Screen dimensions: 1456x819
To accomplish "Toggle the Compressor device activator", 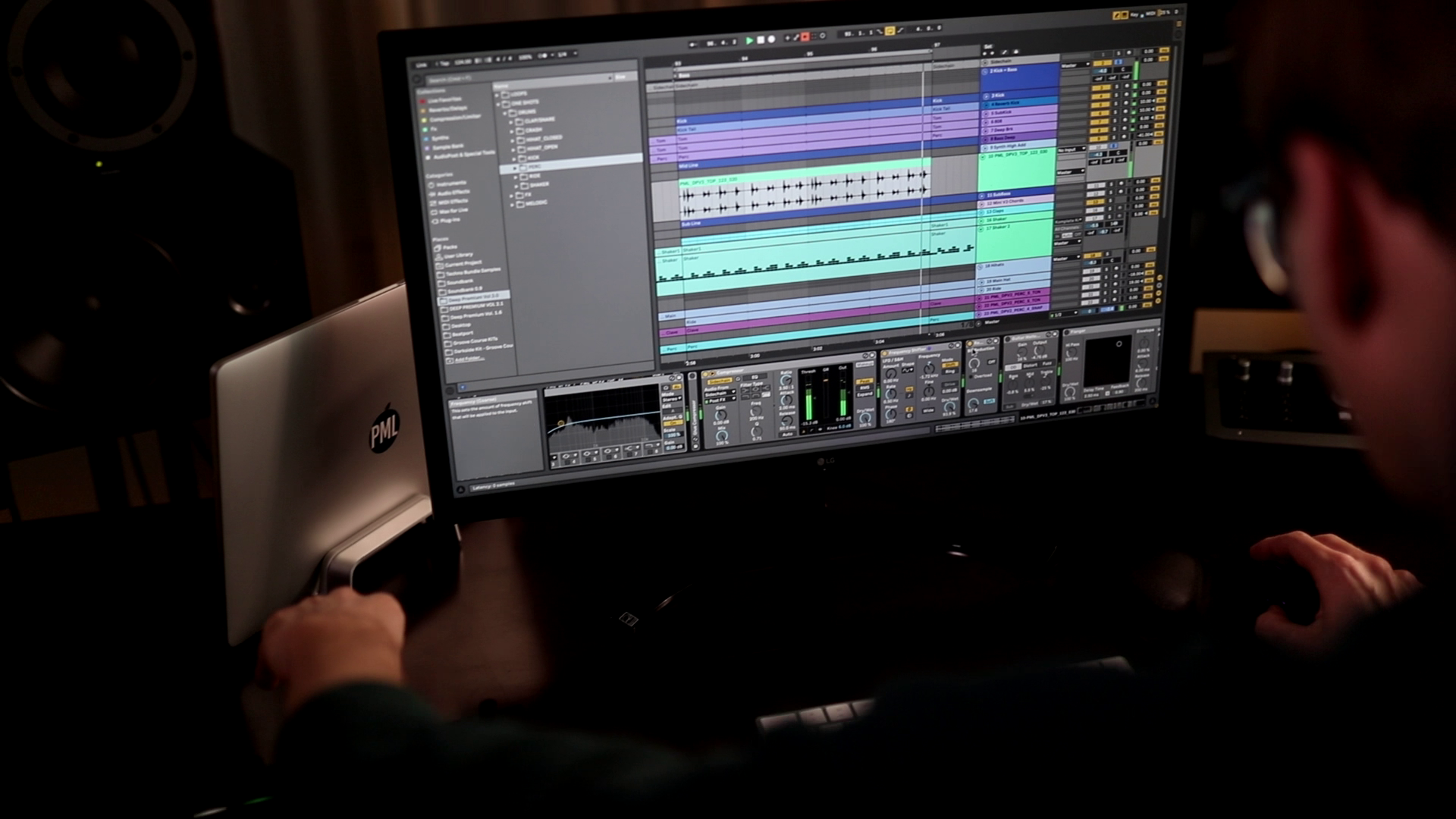I will point(704,375).
